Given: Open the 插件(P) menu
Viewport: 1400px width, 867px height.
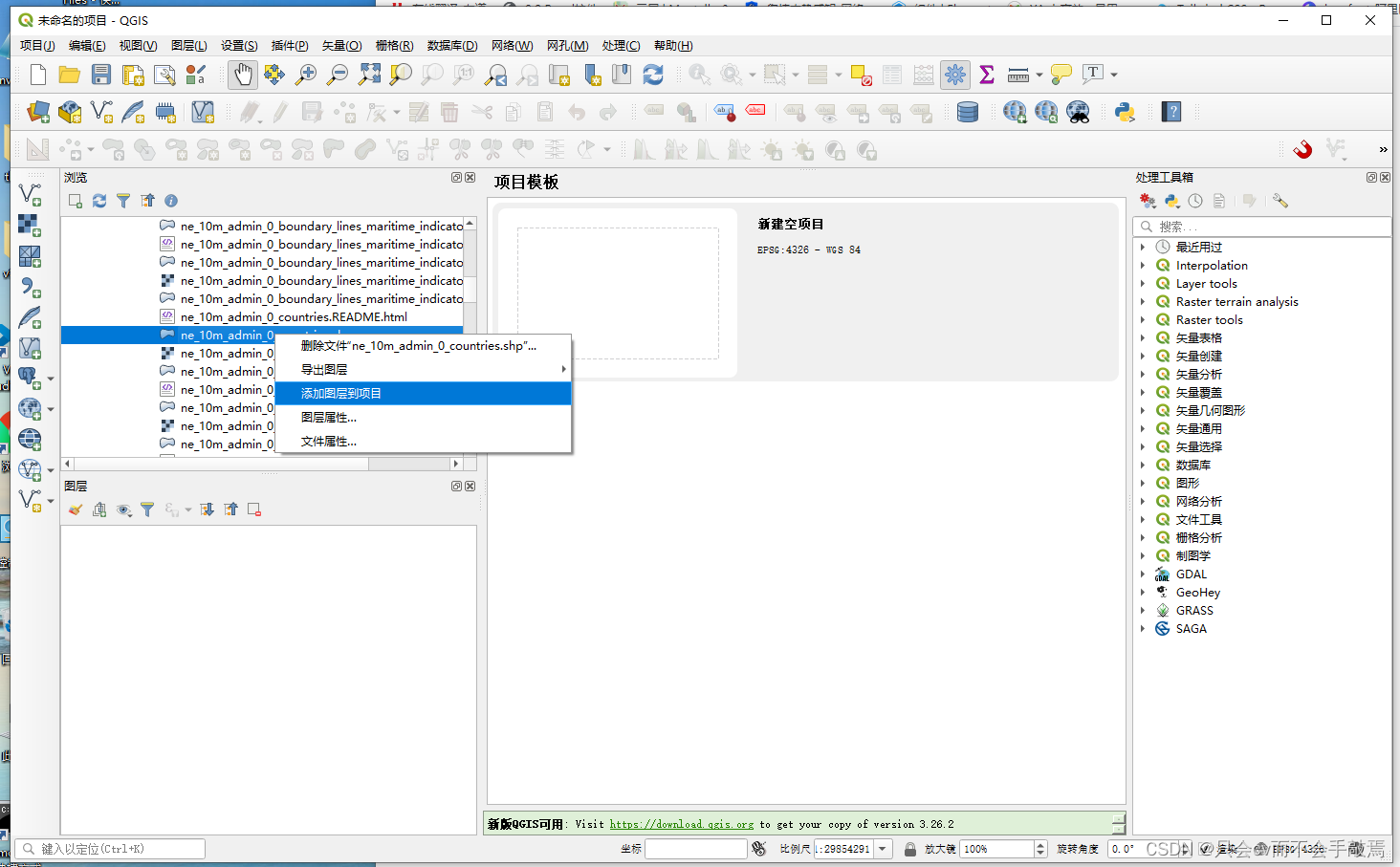Looking at the screenshot, I should click(x=290, y=46).
